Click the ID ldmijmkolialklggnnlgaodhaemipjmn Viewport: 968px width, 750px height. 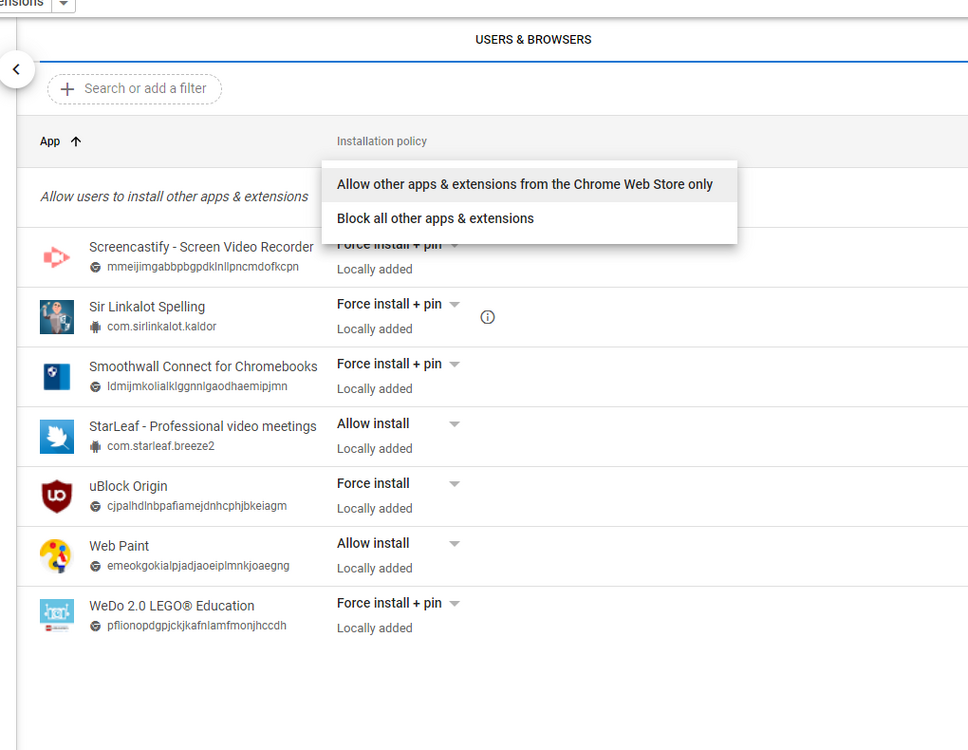pos(197,386)
